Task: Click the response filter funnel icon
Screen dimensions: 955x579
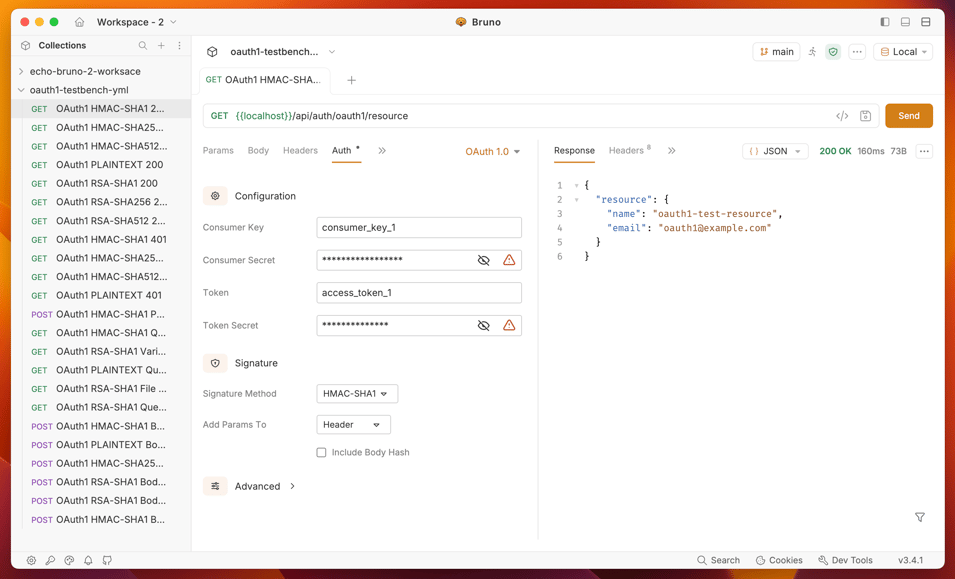Action: point(920,517)
